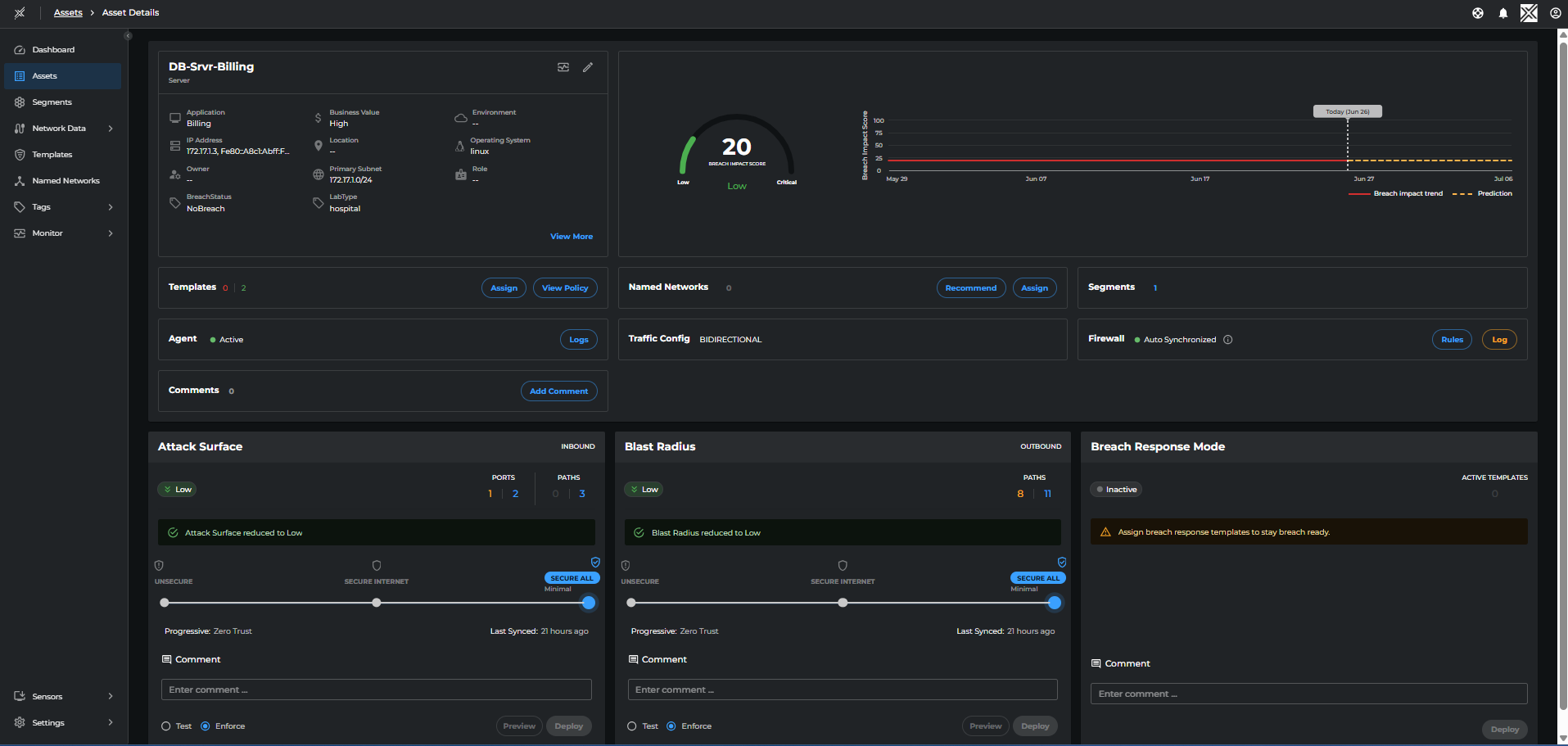Click the edit pencil icon for DB-Srvr-Billing
1568x746 pixels.
click(588, 67)
